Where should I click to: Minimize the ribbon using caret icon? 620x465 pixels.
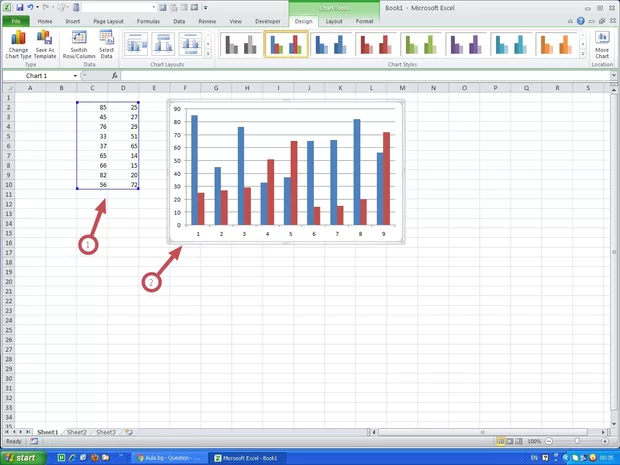pos(570,21)
